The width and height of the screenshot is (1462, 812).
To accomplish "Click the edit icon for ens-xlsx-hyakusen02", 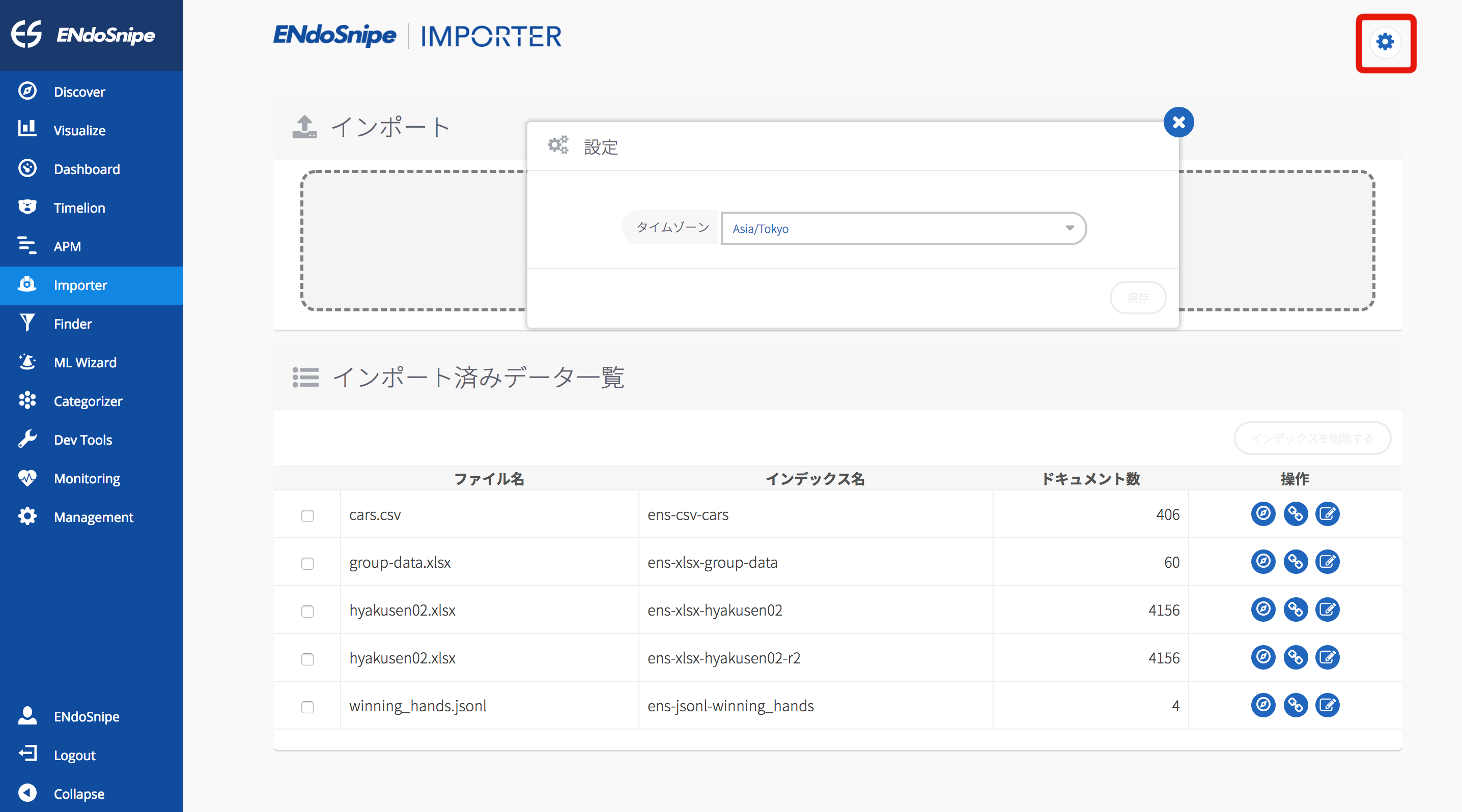I will pyautogui.click(x=1327, y=610).
